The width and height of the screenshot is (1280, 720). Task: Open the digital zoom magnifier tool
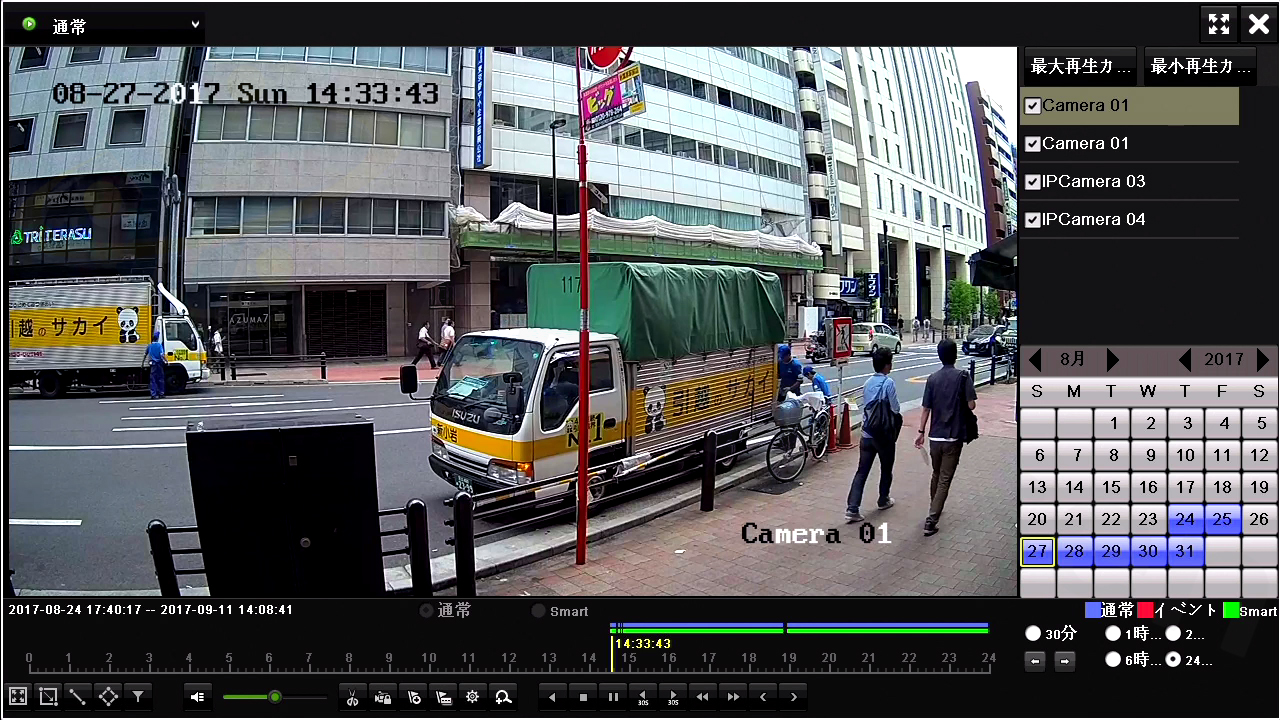[x=504, y=697]
